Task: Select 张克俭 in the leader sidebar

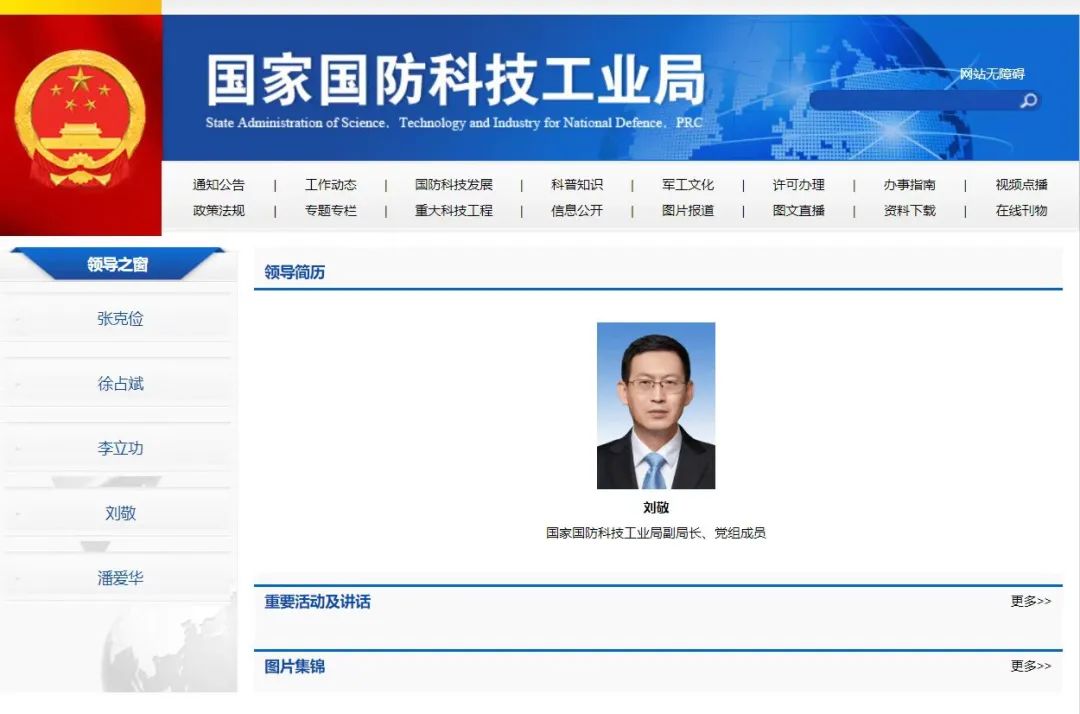Action: [x=119, y=318]
